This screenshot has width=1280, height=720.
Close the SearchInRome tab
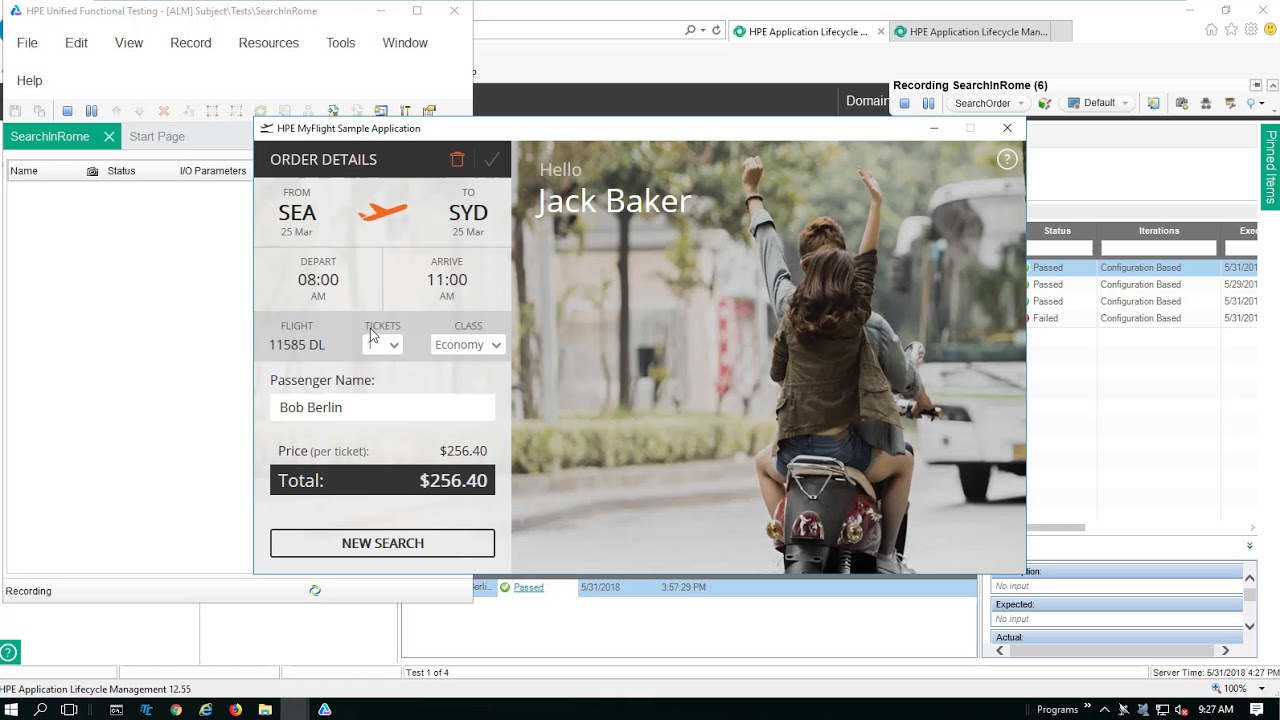[109, 136]
